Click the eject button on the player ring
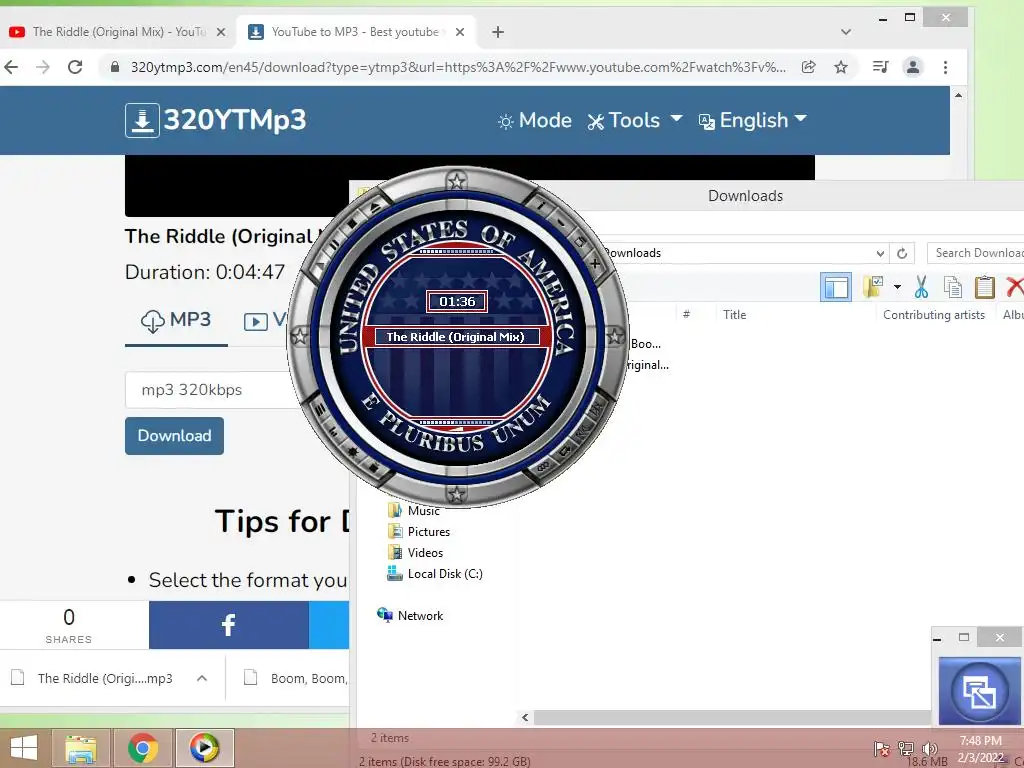This screenshot has height=768, width=1024. pyautogui.click(x=376, y=207)
